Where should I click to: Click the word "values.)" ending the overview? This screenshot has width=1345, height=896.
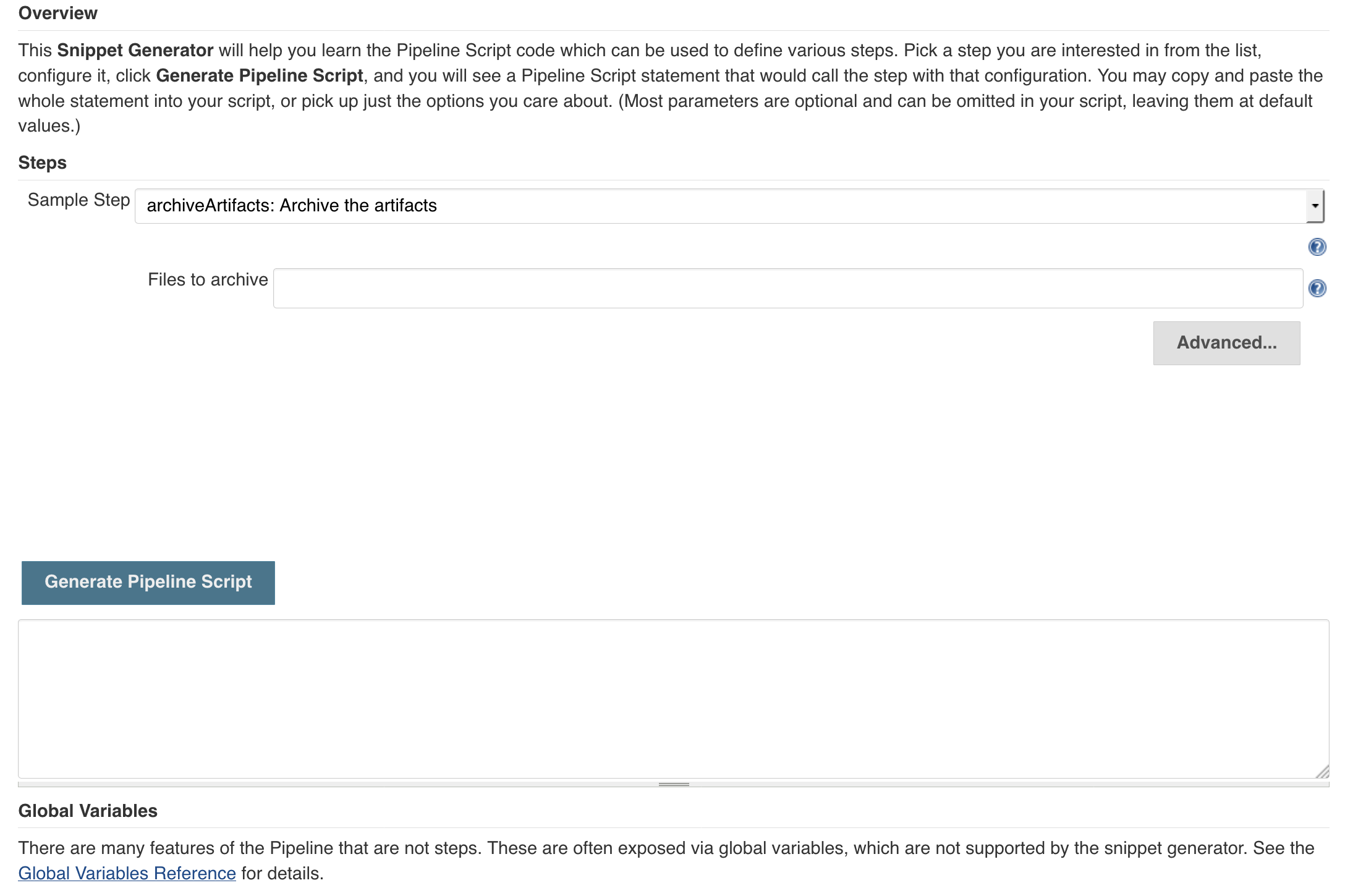49,126
